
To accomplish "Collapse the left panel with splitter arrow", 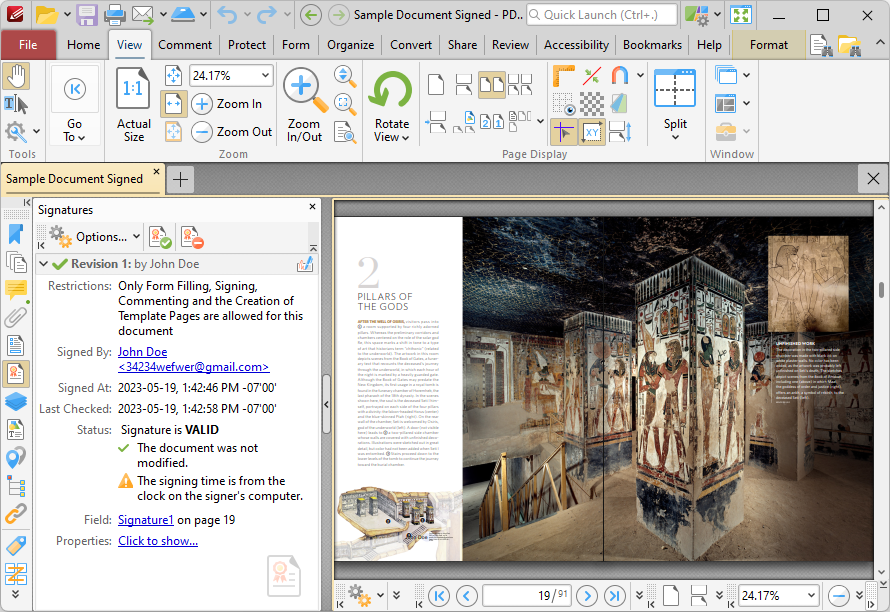I will click(326, 404).
